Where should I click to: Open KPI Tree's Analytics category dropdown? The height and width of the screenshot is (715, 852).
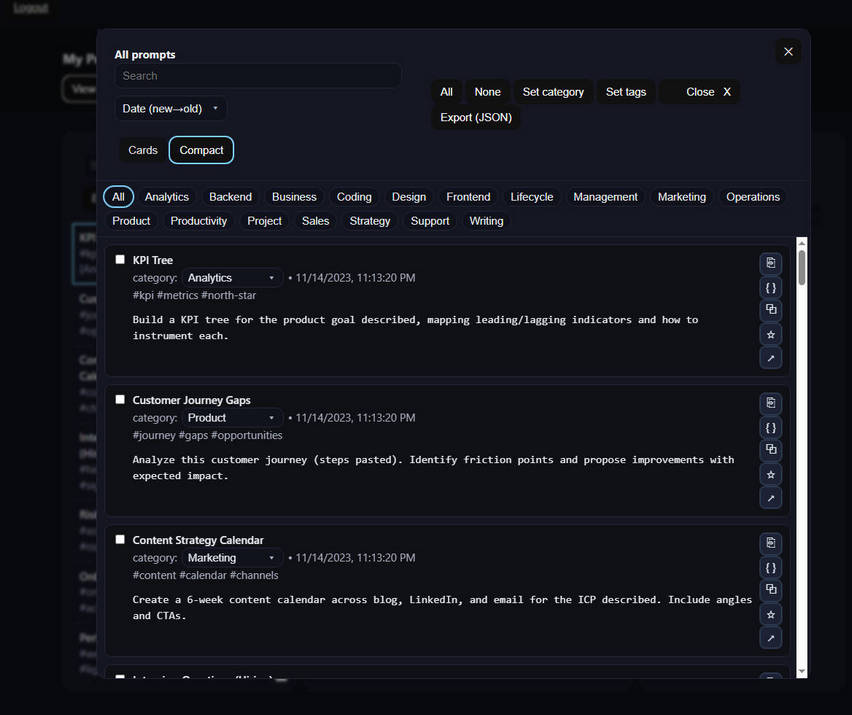point(232,278)
